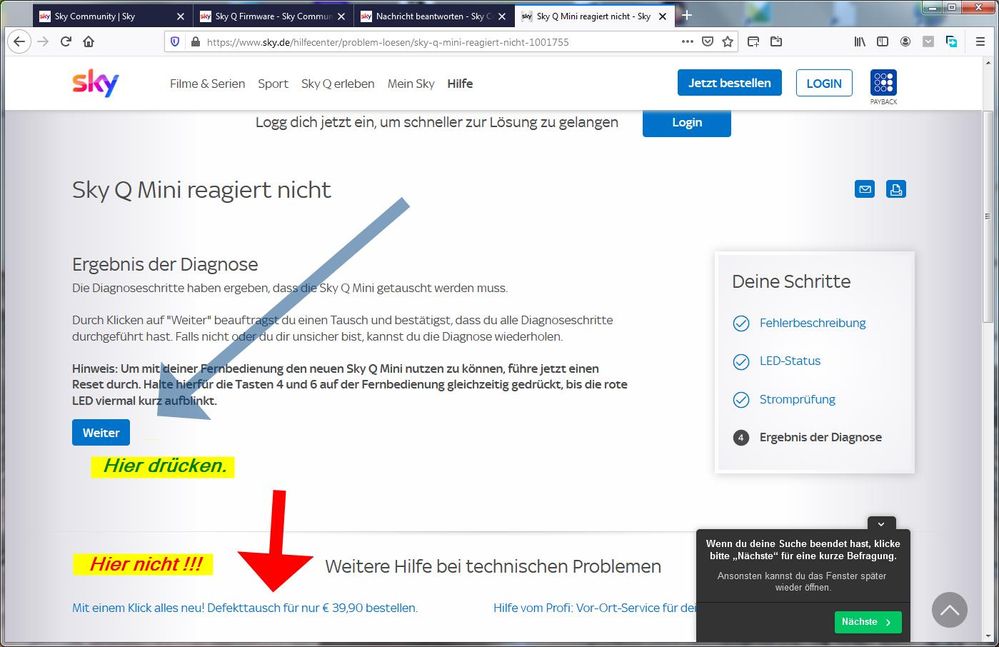
Task: Open the Fehlerbeschreibung step link
Action: click(812, 323)
